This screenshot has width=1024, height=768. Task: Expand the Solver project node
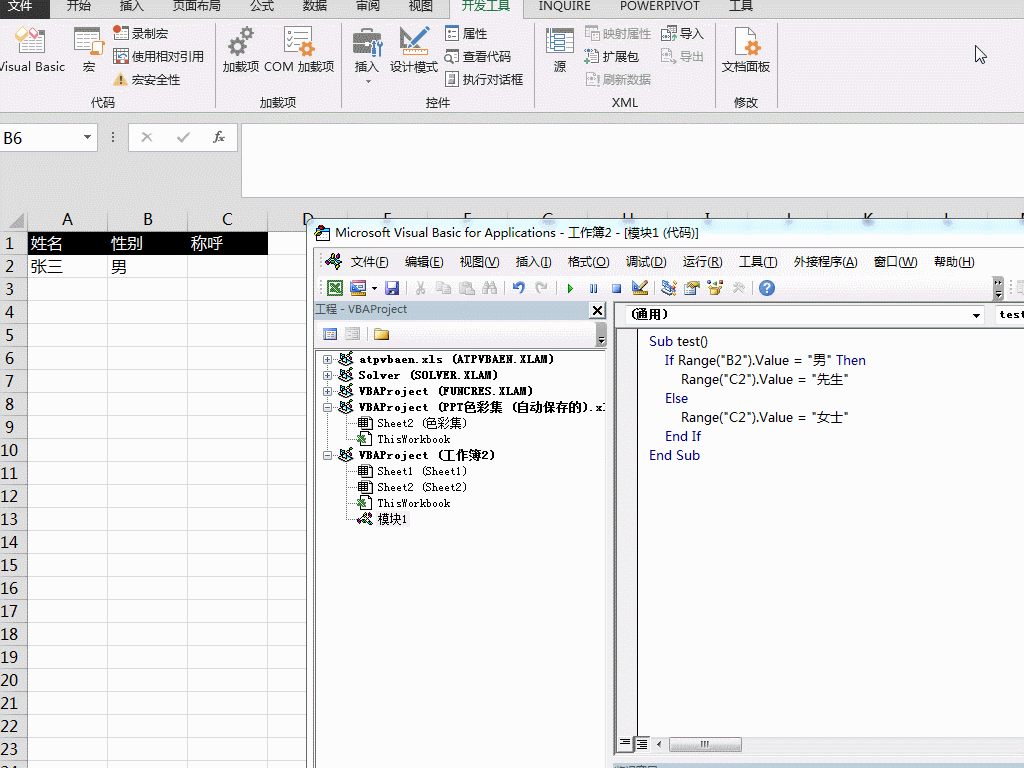point(327,376)
